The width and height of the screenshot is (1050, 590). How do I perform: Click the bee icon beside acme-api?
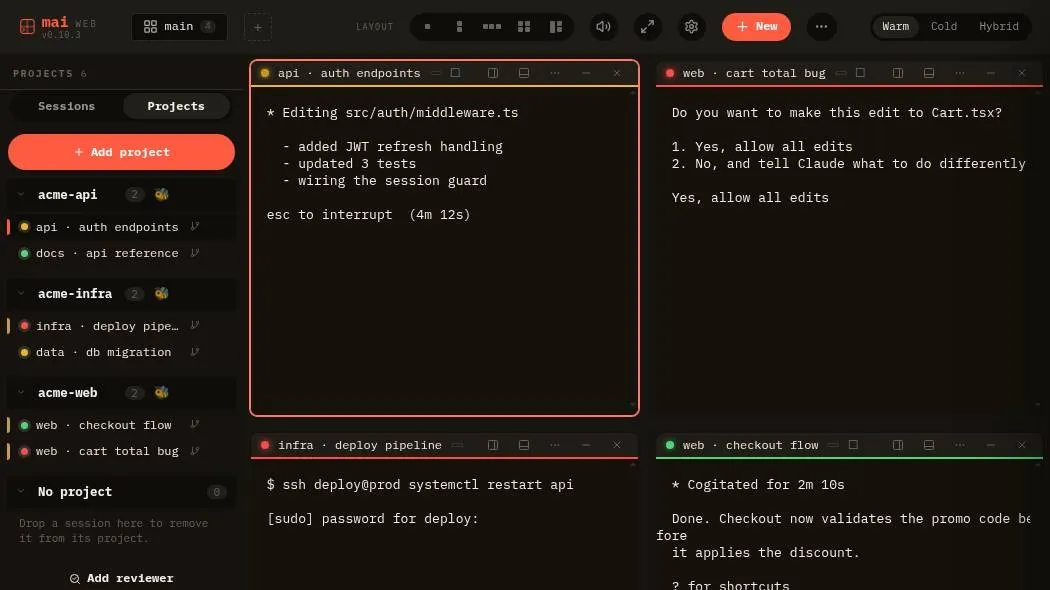(161, 194)
